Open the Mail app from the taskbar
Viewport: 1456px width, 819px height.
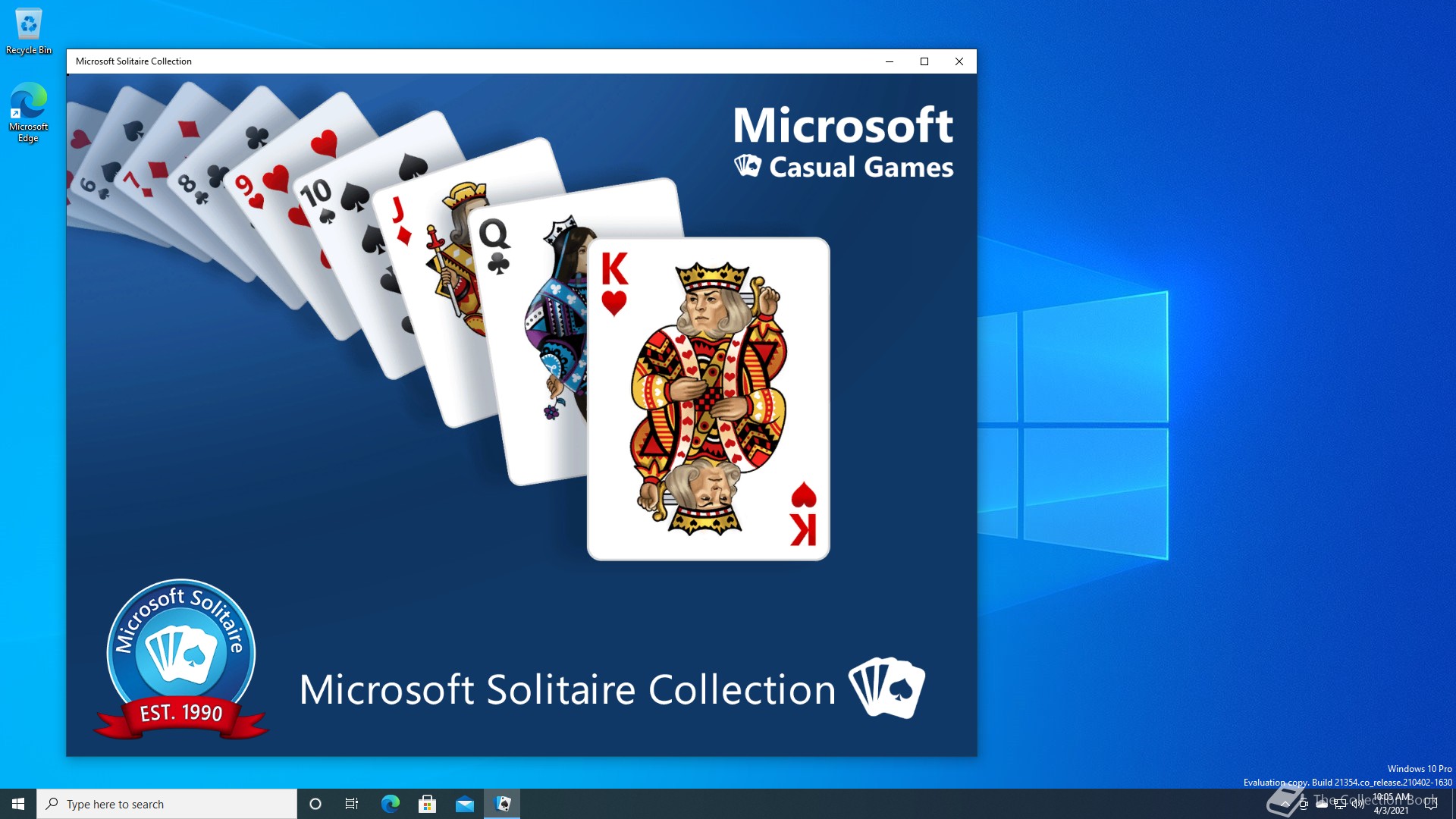click(465, 804)
